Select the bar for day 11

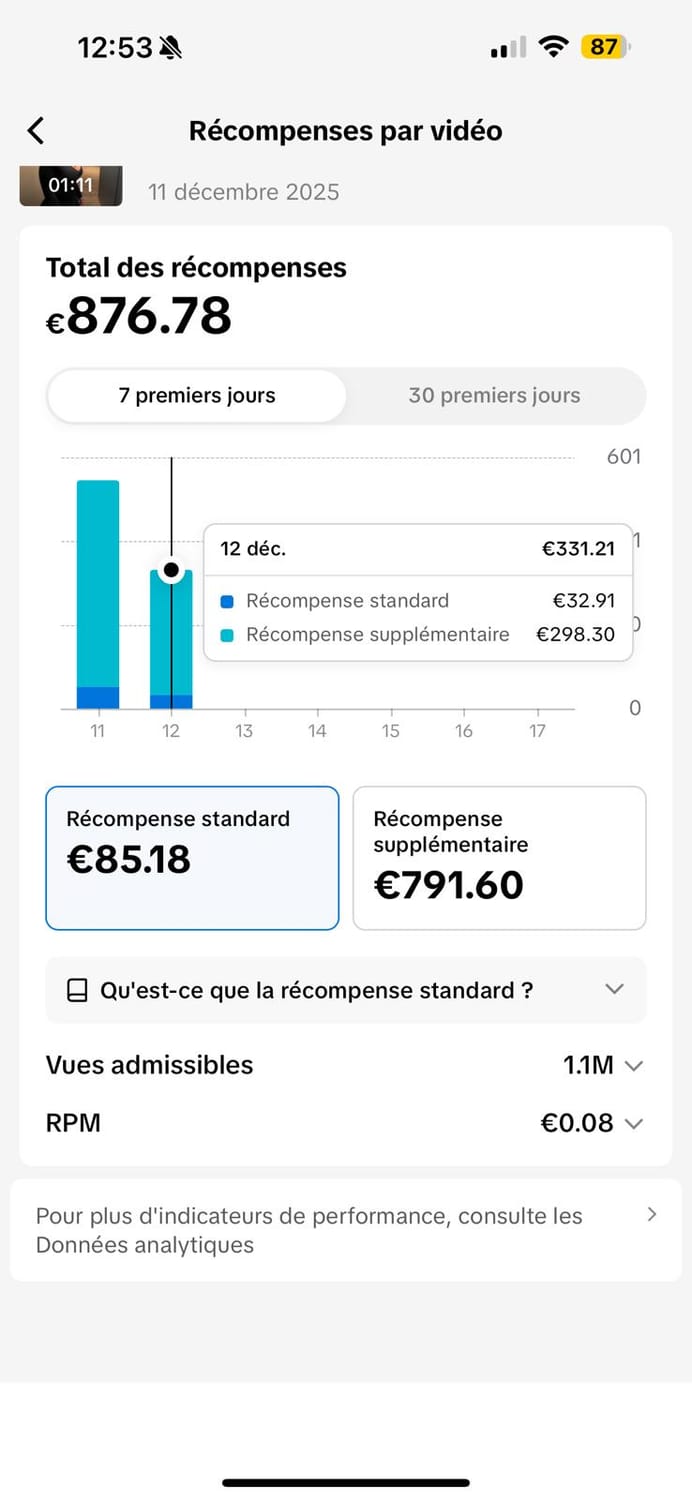[98, 594]
